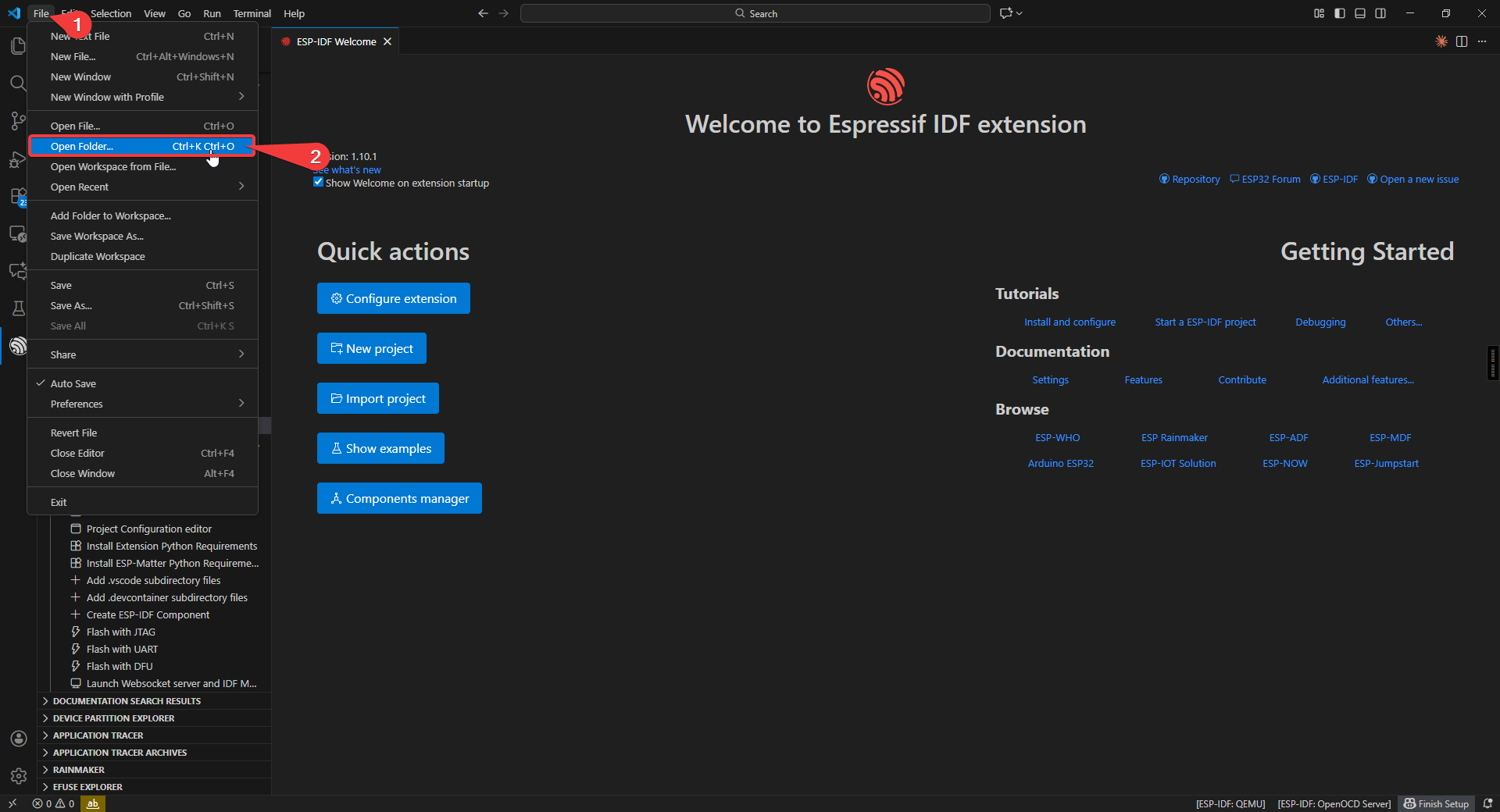Click the Customize Layout icon
Image resolution: width=1500 pixels, height=812 pixels.
pyautogui.click(x=1320, y=13)
